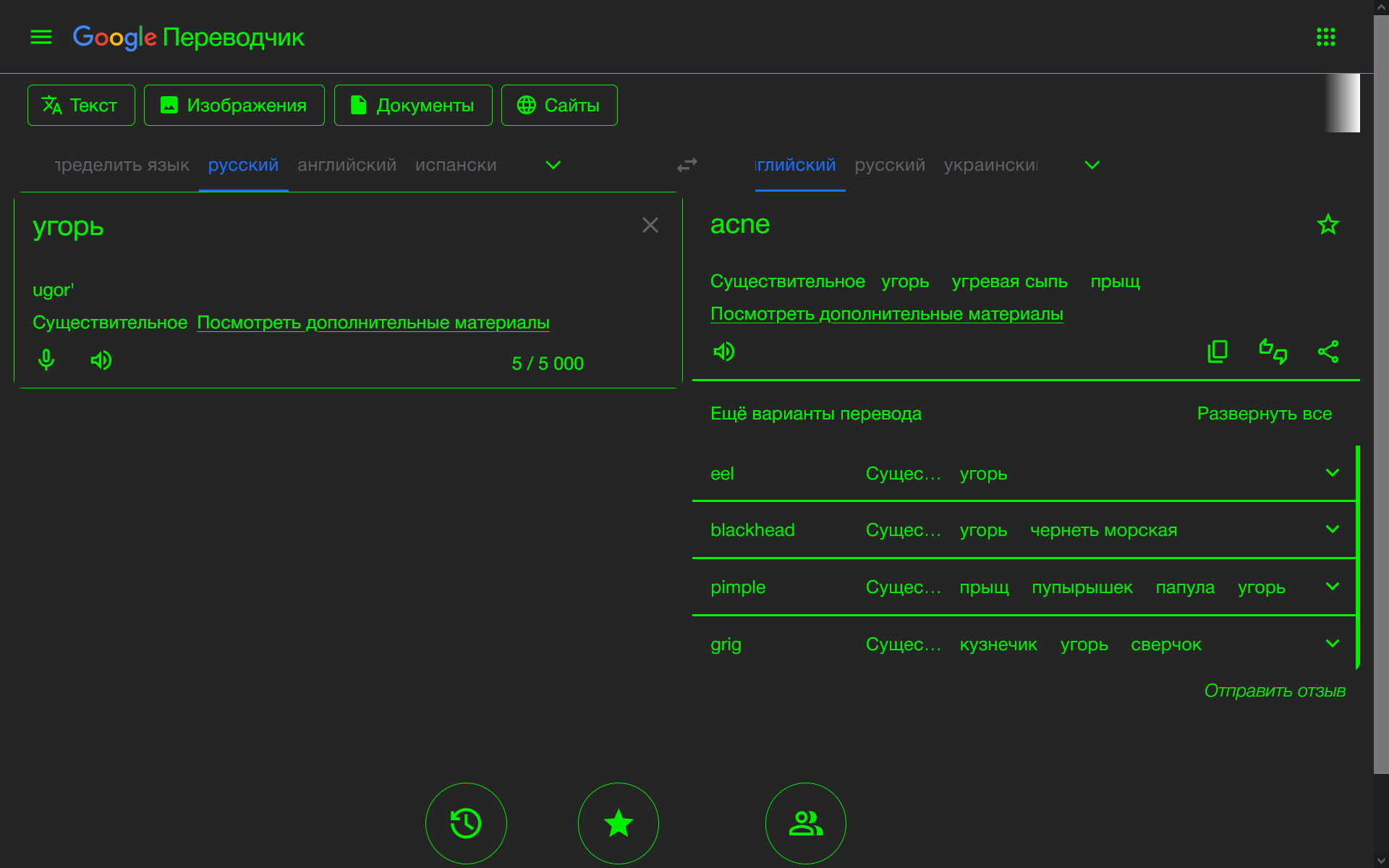Open the Google apps grid
This screenshot has height=868, width=1389.
click(1325, 37)
